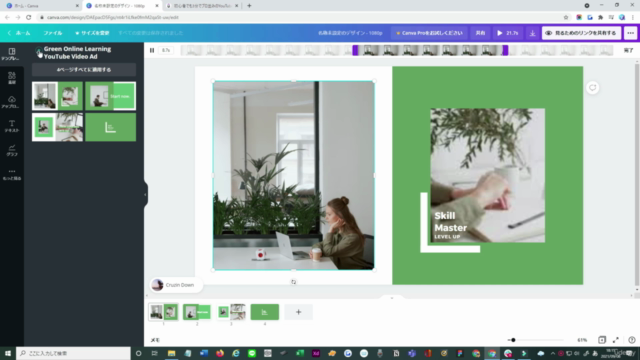Image resolution: width=640 pixels, height=360 pixels.
Task: Open the Templates sidebar panel
Action: (11, 54)
